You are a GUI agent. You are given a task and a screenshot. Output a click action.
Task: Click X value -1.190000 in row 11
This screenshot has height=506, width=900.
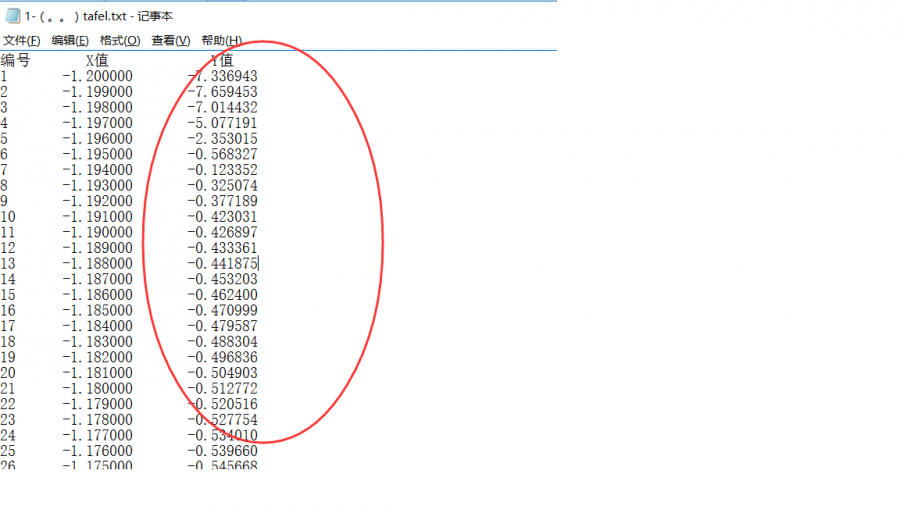pos(98,232)
